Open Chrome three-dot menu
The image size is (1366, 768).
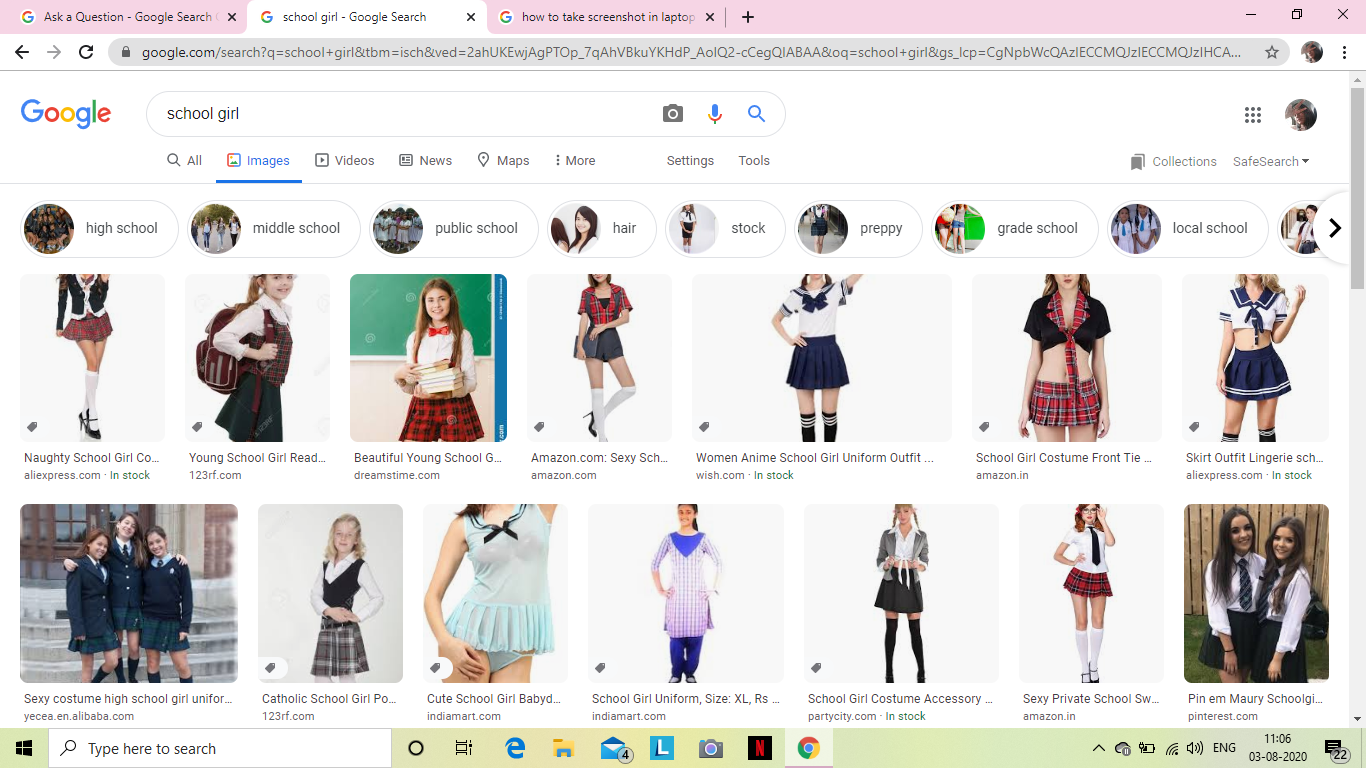tap(1344, 52)
